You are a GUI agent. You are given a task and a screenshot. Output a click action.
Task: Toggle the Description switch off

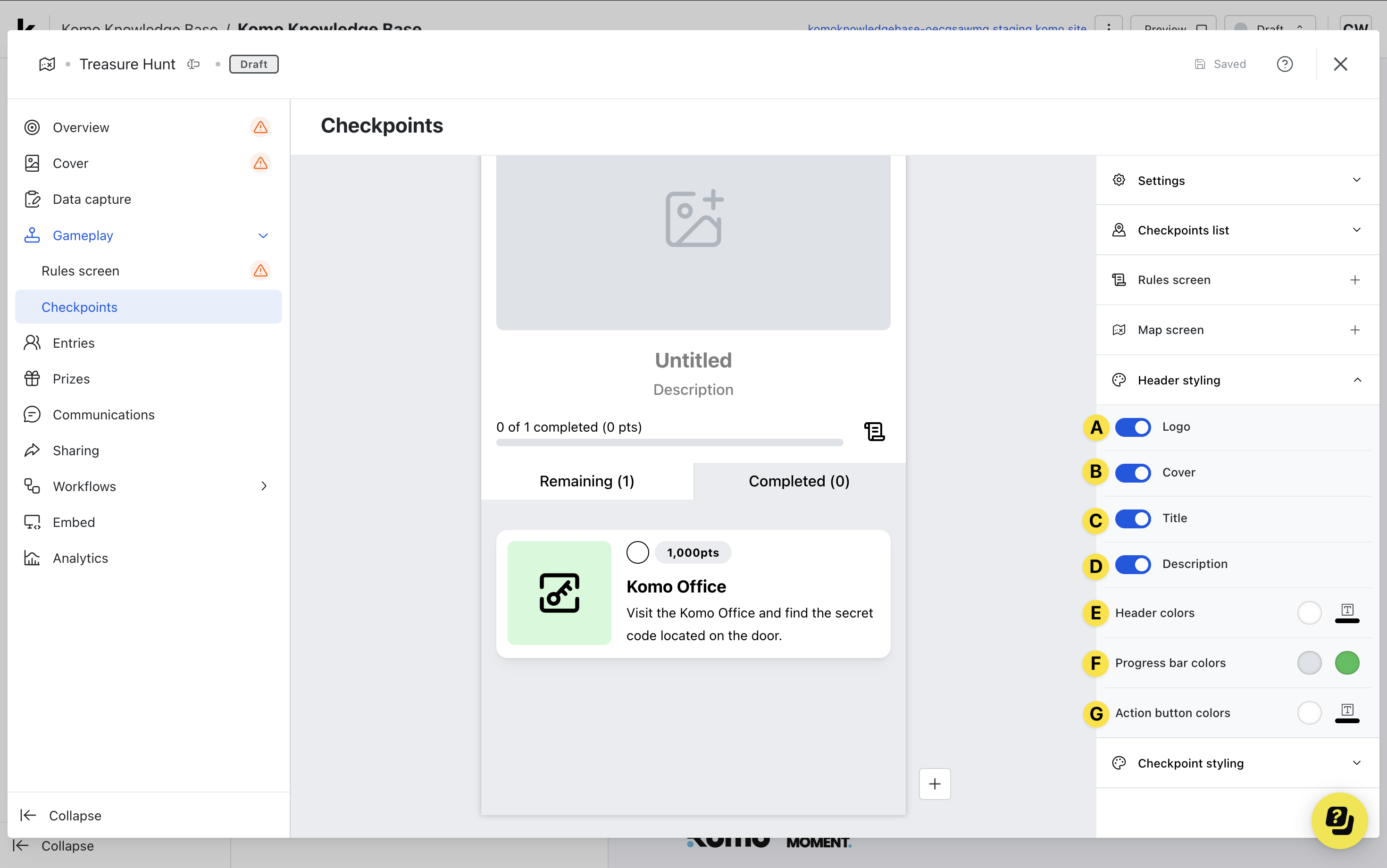(1133, 564)
